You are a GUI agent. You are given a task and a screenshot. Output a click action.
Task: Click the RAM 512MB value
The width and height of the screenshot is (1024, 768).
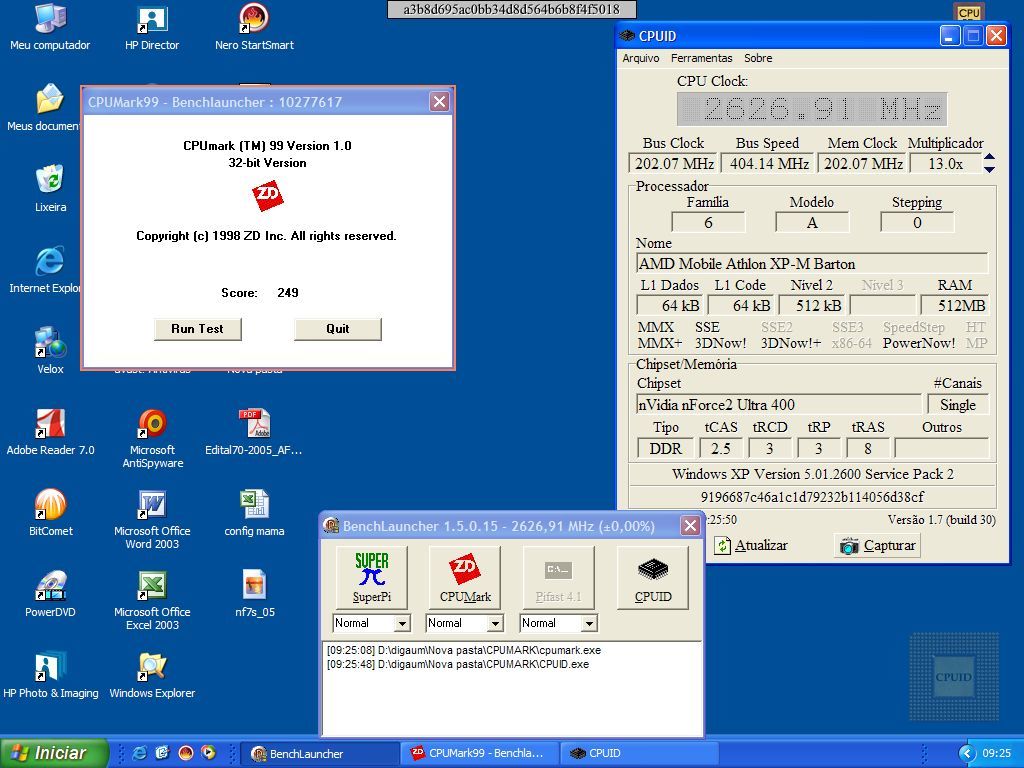tap(955, 306)
